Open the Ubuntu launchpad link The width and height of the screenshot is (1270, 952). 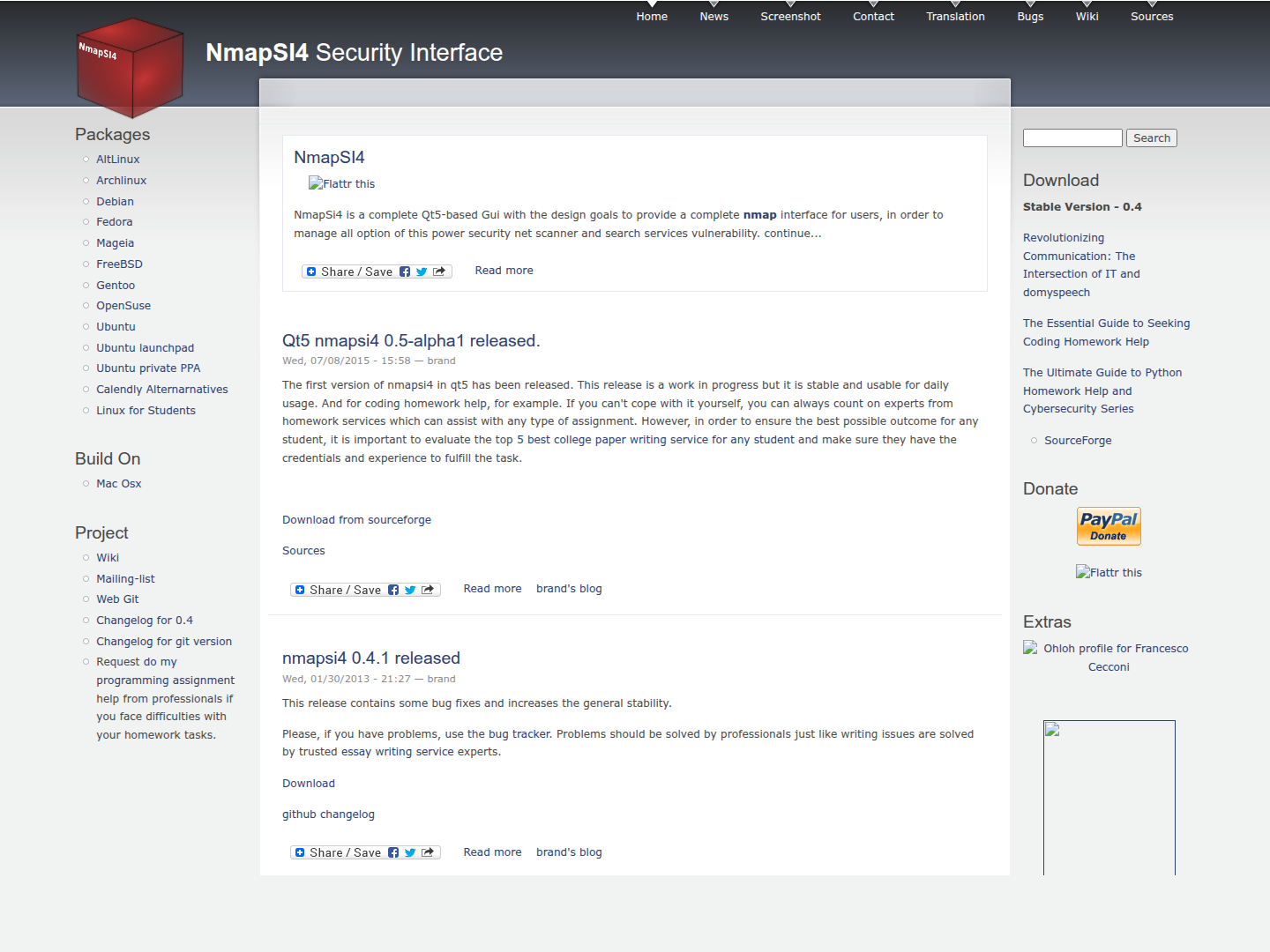(x=146, y=348)
